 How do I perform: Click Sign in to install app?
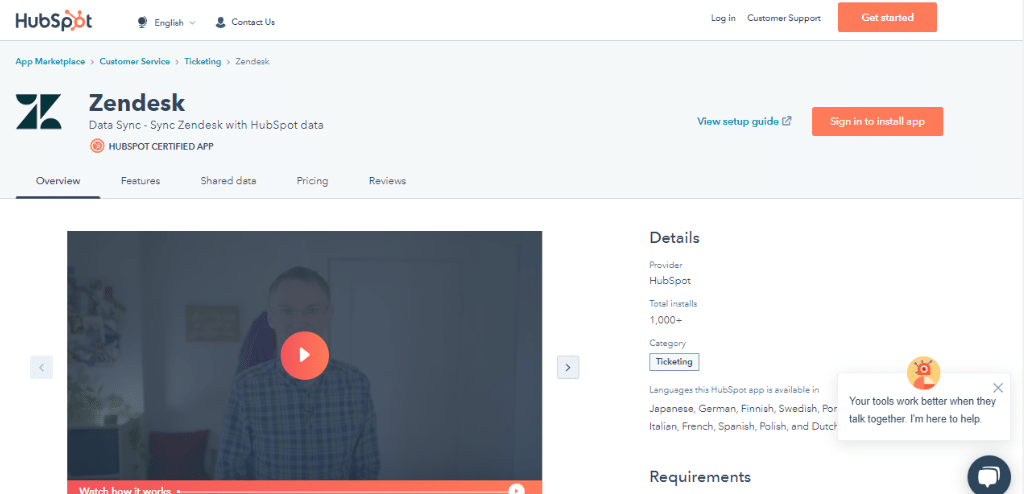[x=877, y=122]
